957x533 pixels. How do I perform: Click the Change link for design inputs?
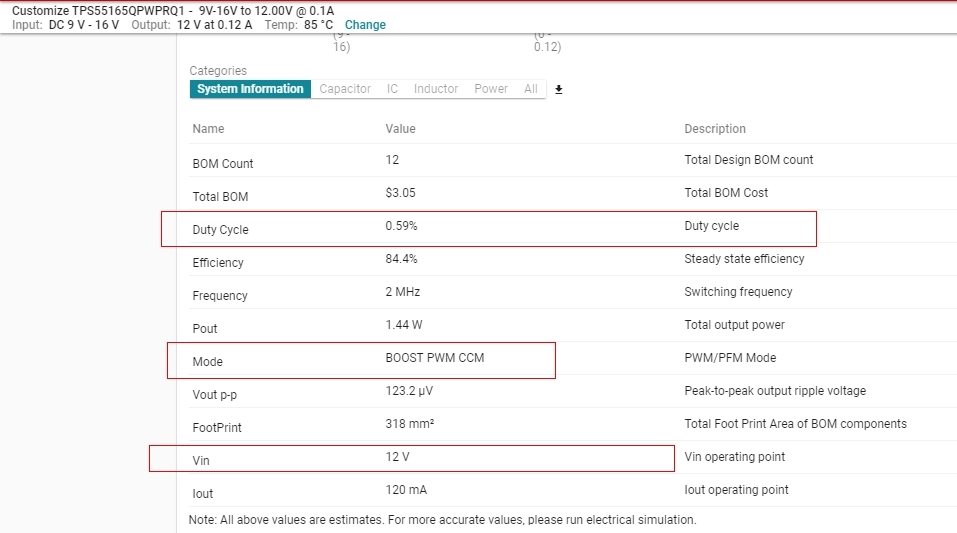[365, 25]
